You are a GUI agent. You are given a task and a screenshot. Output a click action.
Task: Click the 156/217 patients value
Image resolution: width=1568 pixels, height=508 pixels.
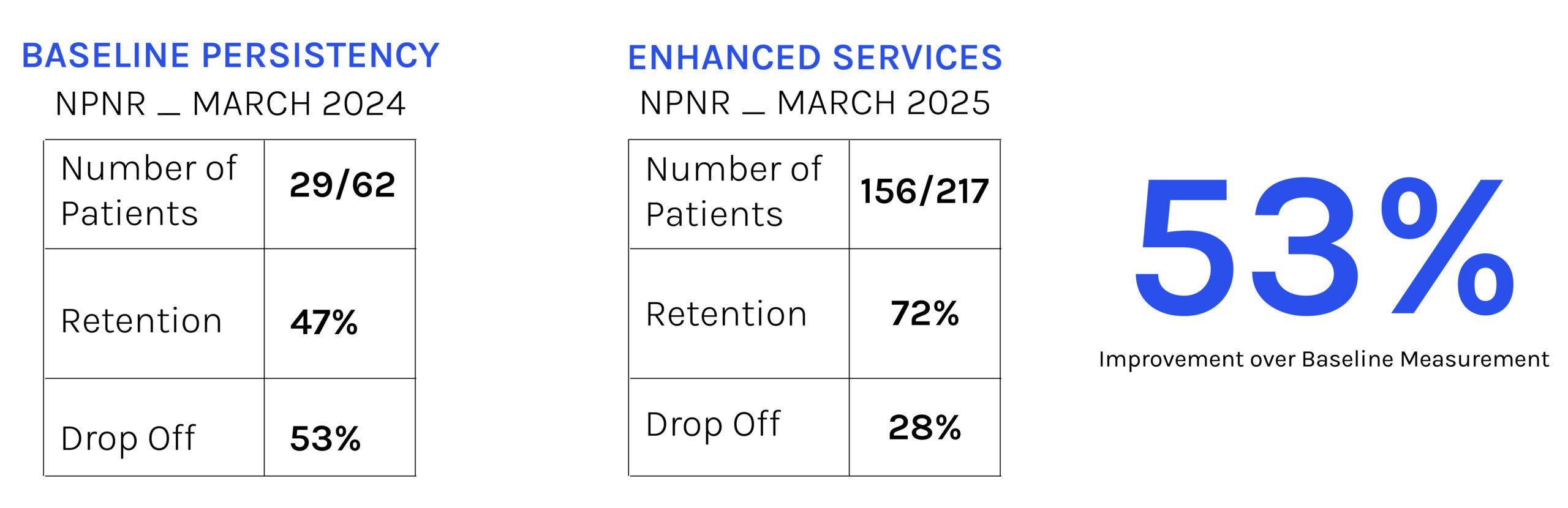[x=924, y=191]
